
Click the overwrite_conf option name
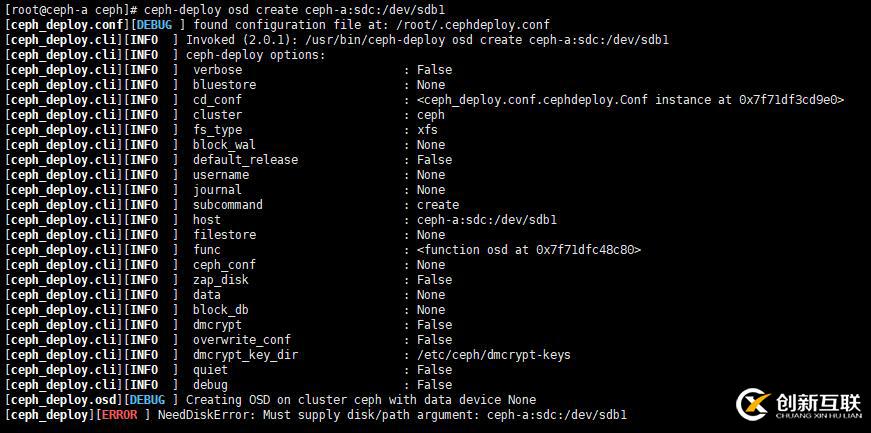tap(241, 340)
